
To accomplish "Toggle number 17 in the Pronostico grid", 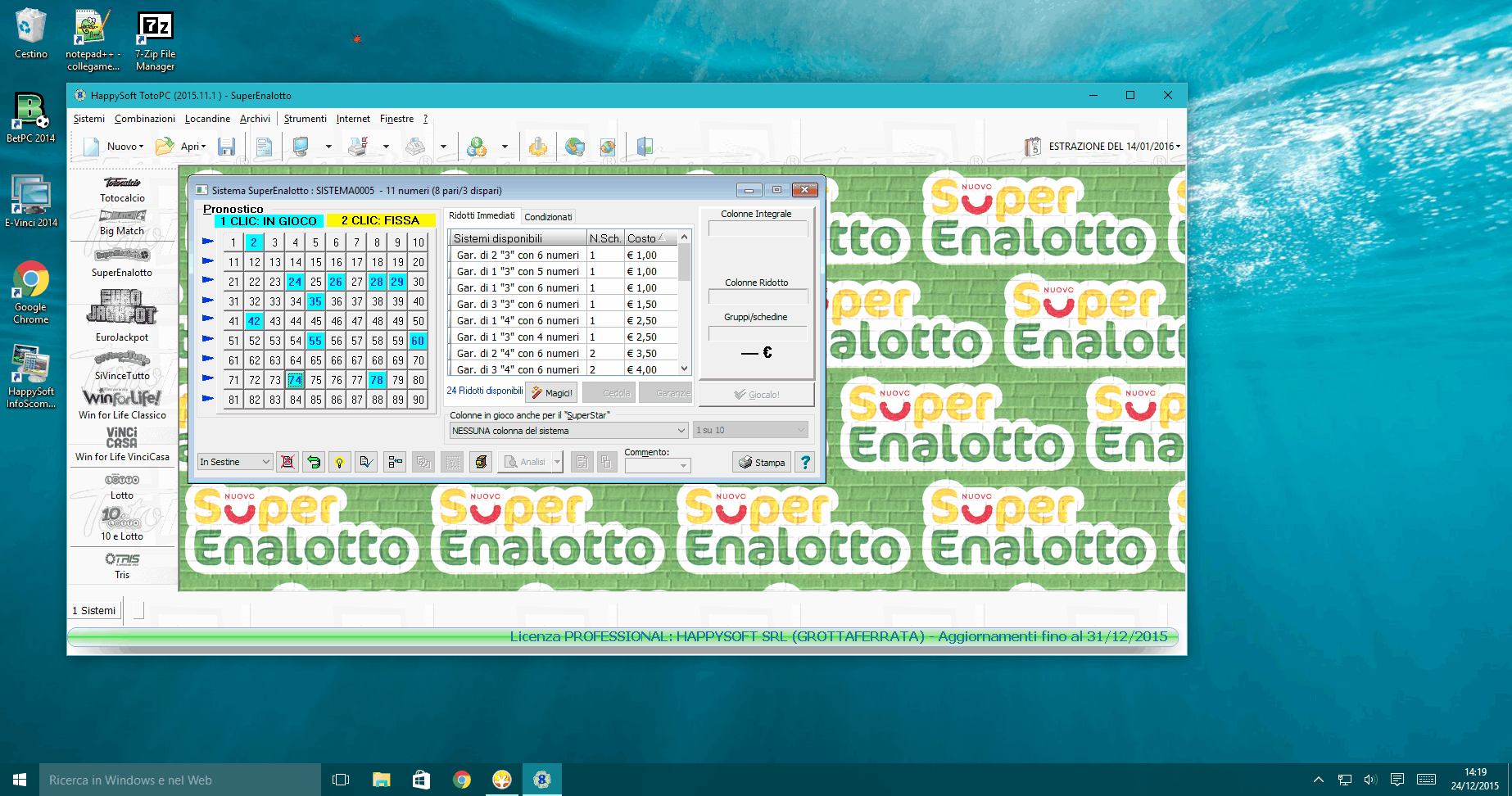I will [356, 262].
